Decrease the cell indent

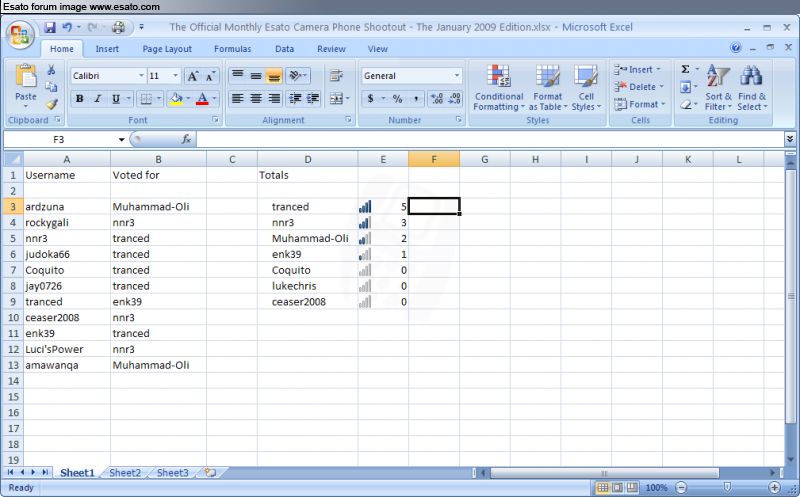click(295, 98)
